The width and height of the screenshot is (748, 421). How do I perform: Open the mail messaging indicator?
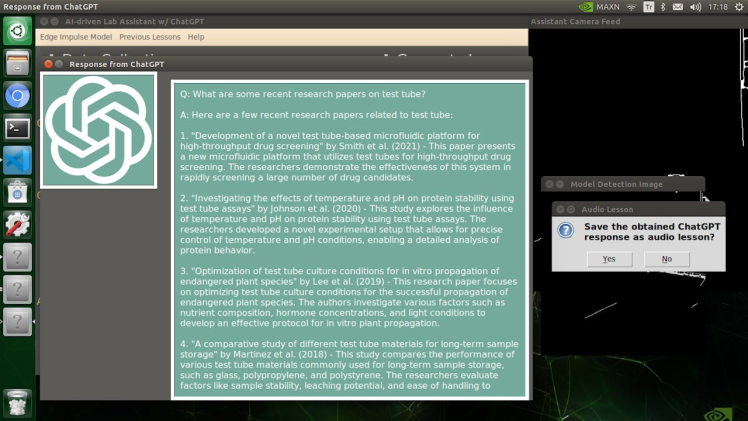(x=678, y=7)
